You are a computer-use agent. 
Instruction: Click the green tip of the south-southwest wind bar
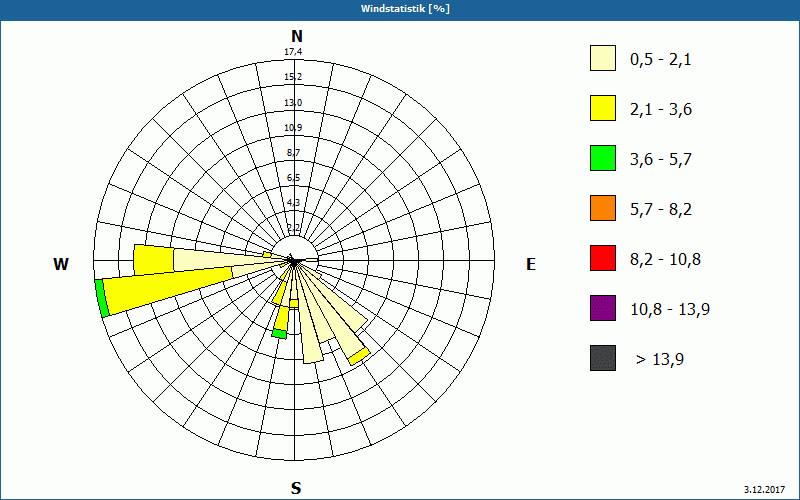click(x=279, y=334)
